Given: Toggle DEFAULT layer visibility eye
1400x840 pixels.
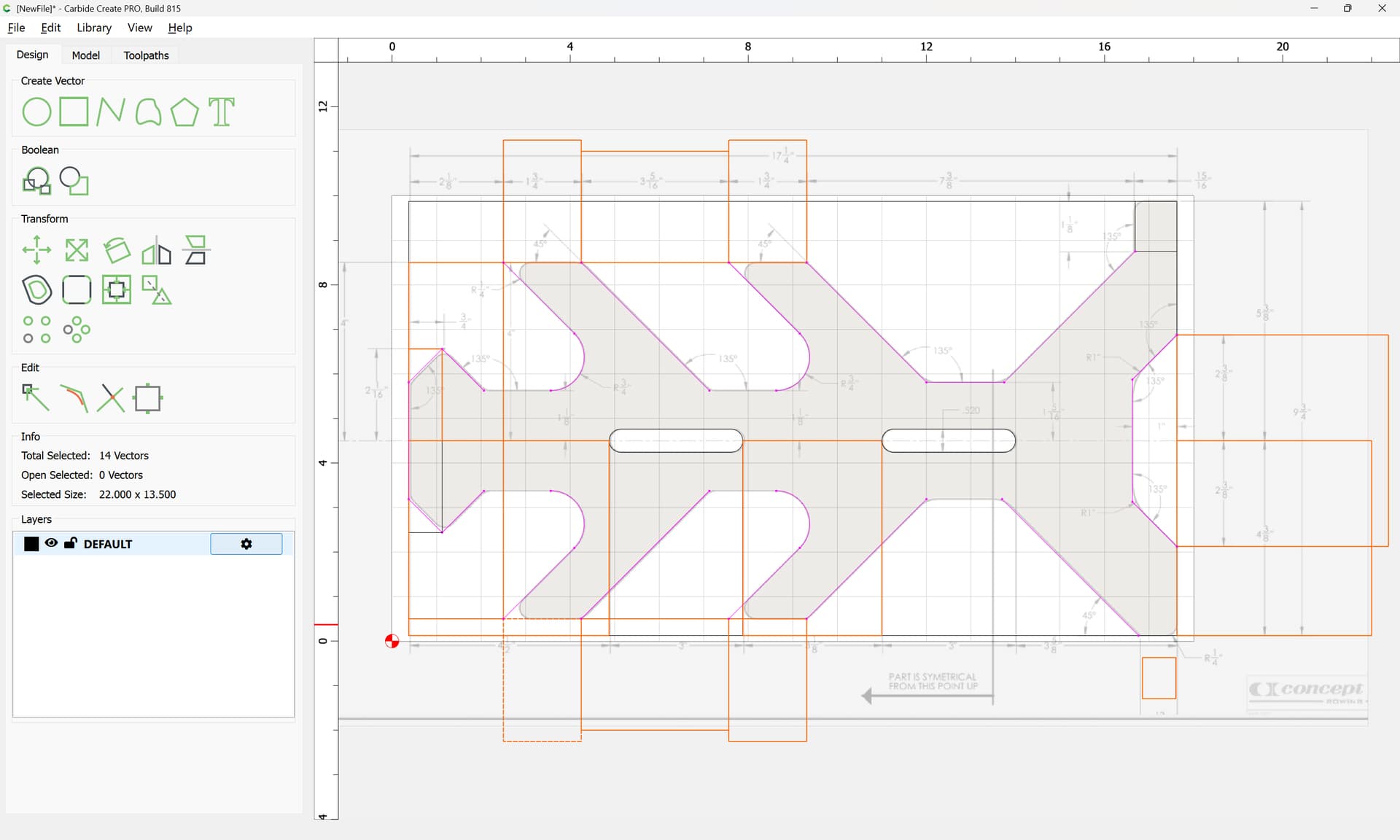Looking at the screenshot, I should (51, 543).
